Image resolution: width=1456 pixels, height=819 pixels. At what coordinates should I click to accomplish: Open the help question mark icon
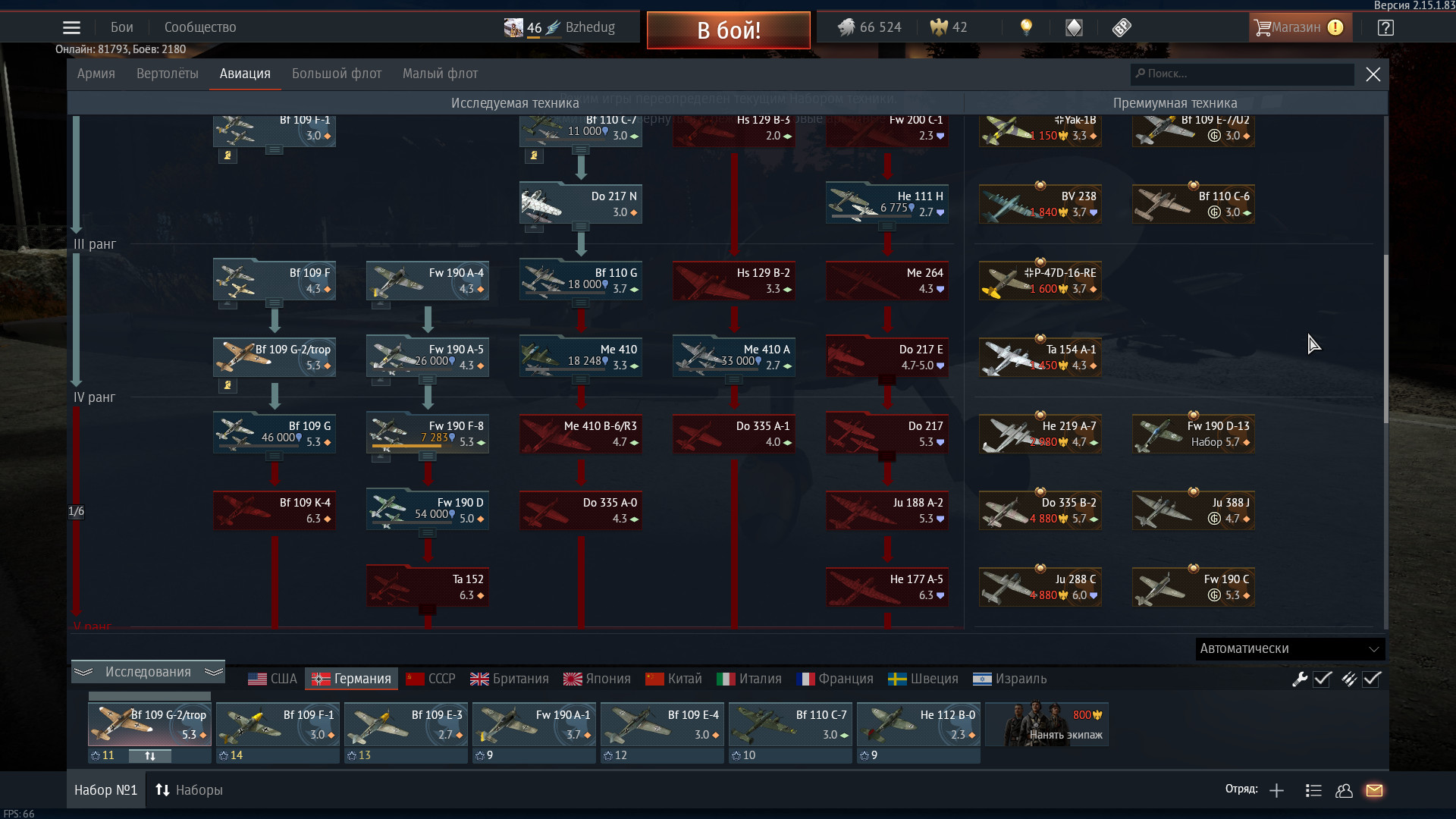tap(1385, 28)
